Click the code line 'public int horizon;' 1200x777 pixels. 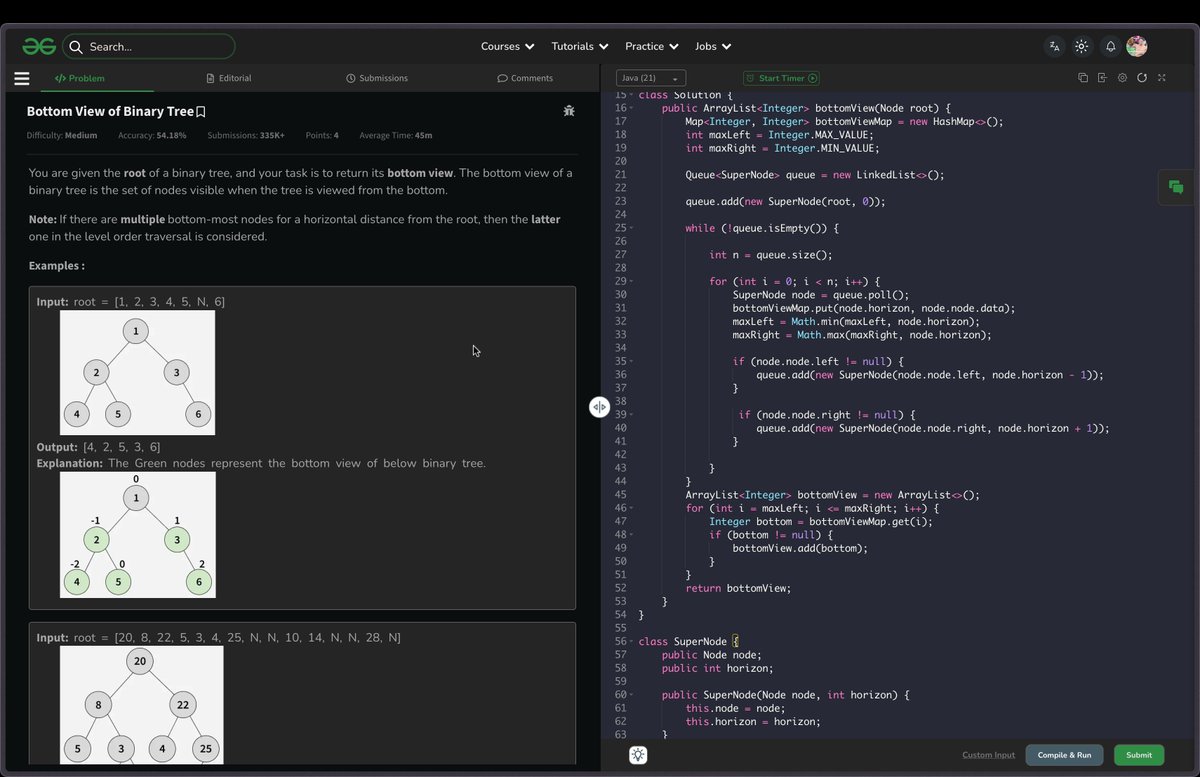(x=717, y=668)
